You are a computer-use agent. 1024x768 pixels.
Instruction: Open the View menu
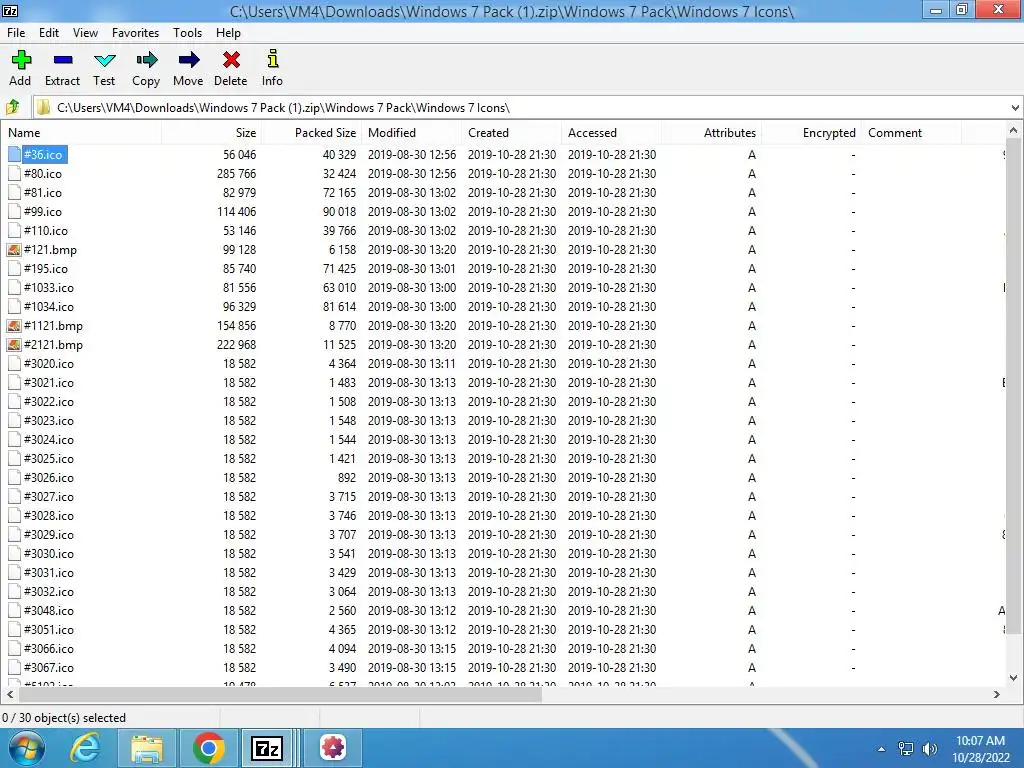coord(86,33)
